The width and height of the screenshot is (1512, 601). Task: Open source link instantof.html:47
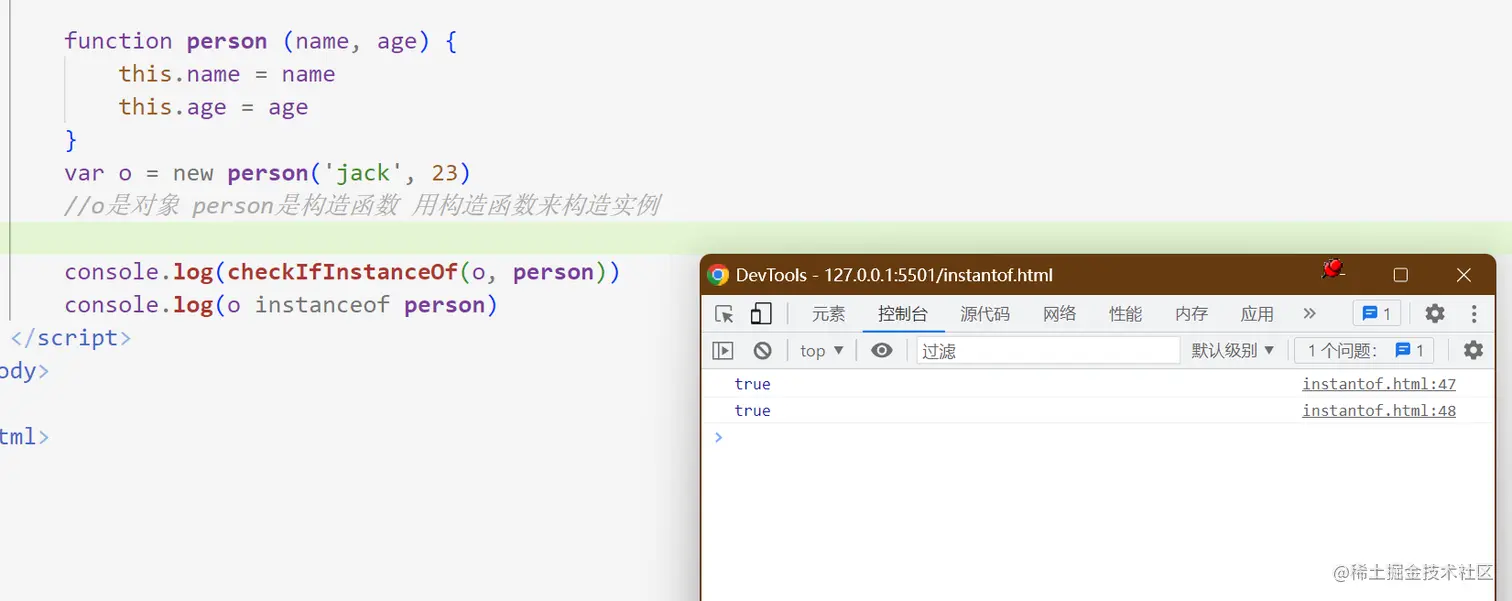tap(1379, 384)
